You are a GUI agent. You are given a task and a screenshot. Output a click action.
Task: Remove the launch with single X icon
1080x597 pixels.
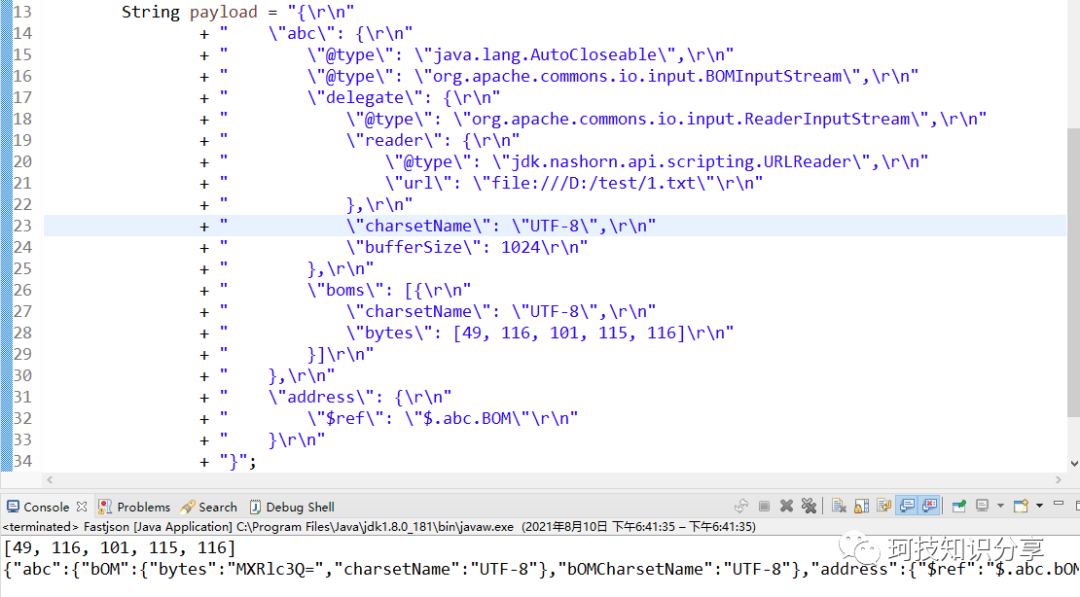coord(787,506)
